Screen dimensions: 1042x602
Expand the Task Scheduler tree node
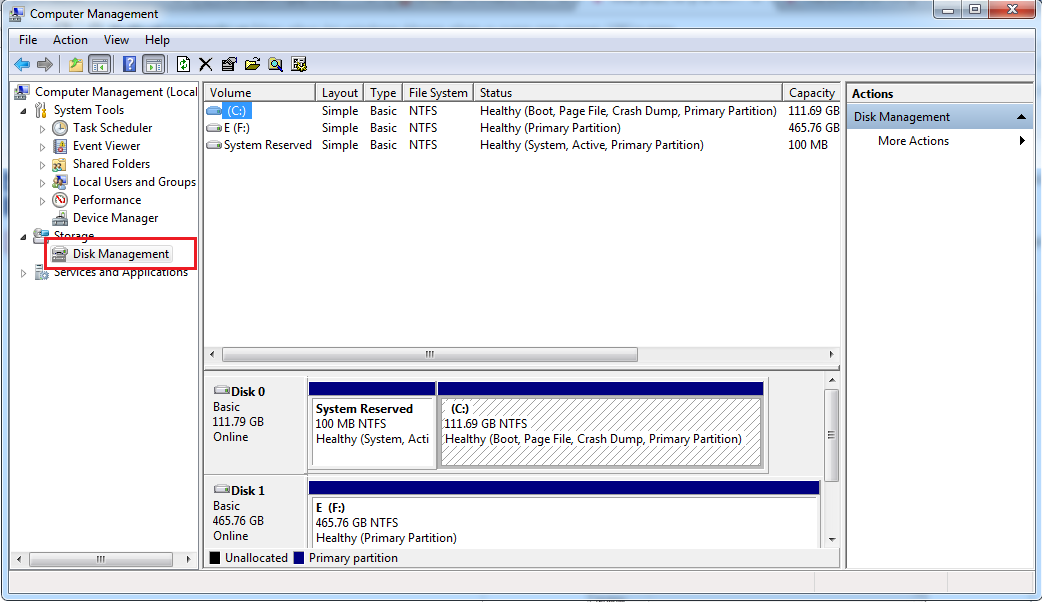(42, 129)
